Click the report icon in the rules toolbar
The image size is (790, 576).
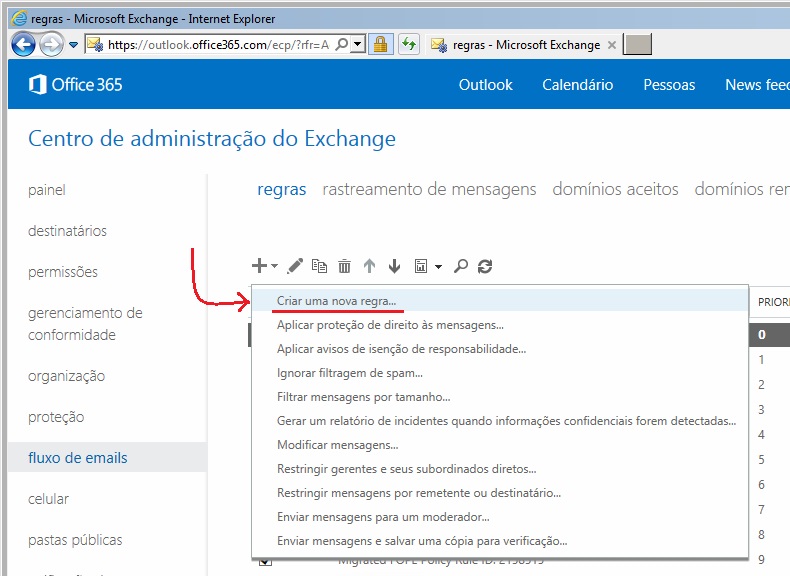421,266
